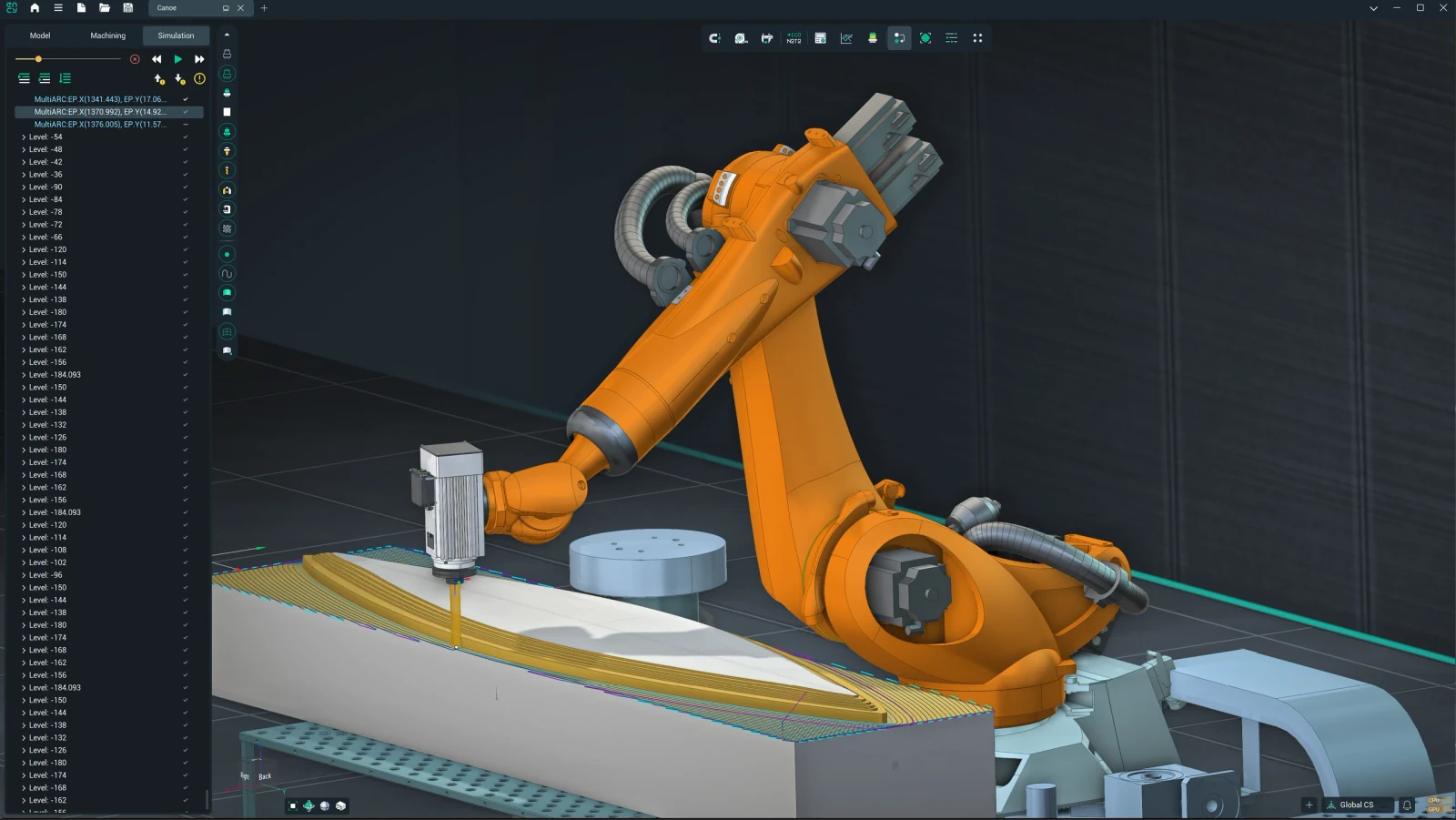Create a new project file
Viewport: 1456px width, 820px height.
81,7
